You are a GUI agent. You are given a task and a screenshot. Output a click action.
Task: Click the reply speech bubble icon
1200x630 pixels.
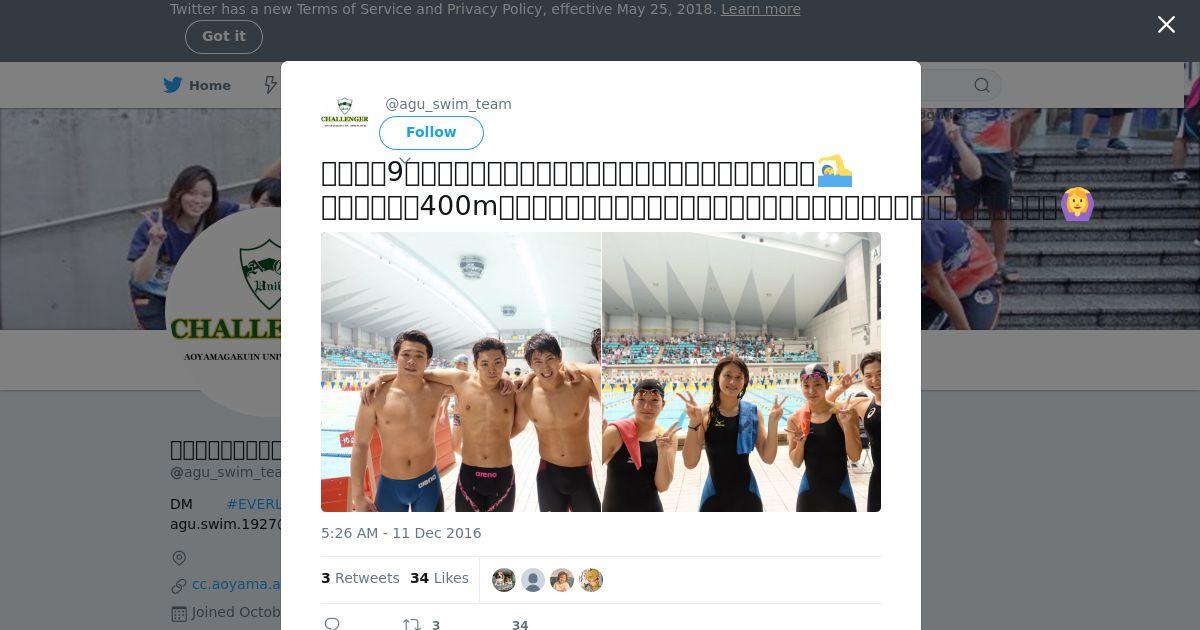[332, 624]
